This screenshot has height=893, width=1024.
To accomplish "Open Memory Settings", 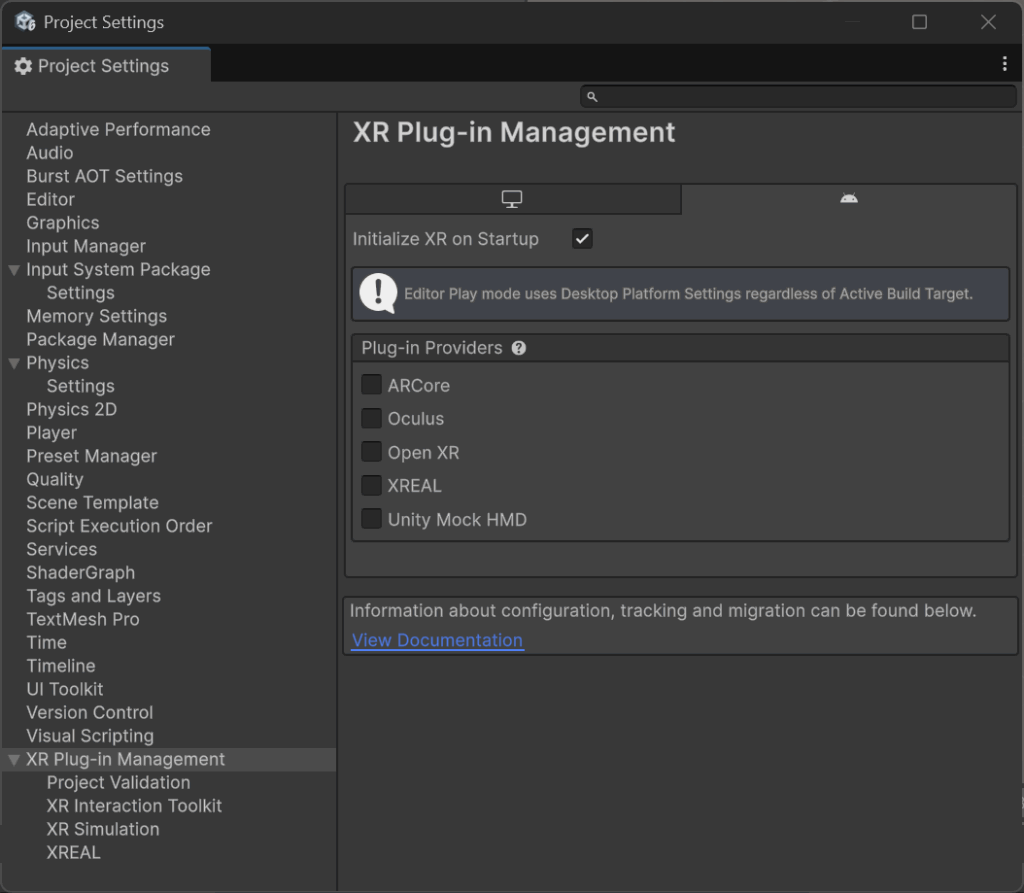I will point(97,316).
